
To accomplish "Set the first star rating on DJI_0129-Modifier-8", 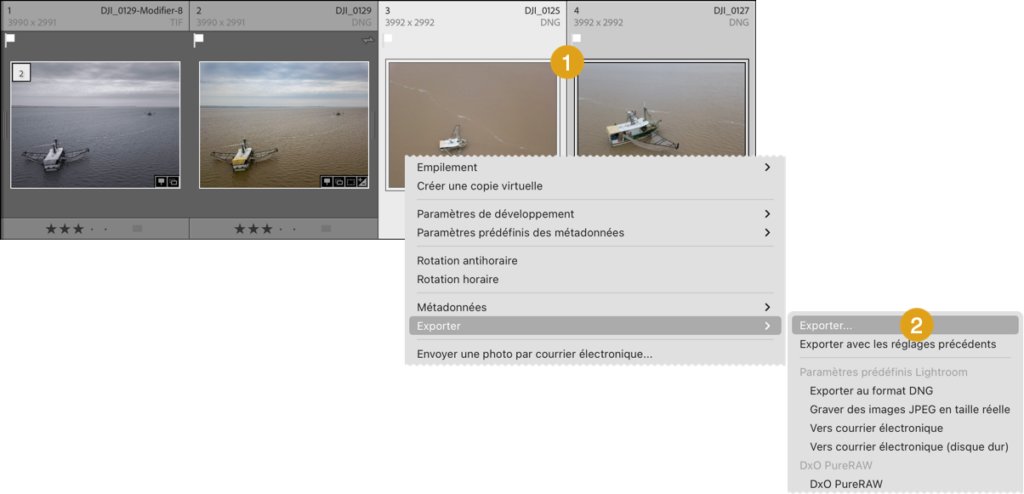I will (x=52, y=229).
